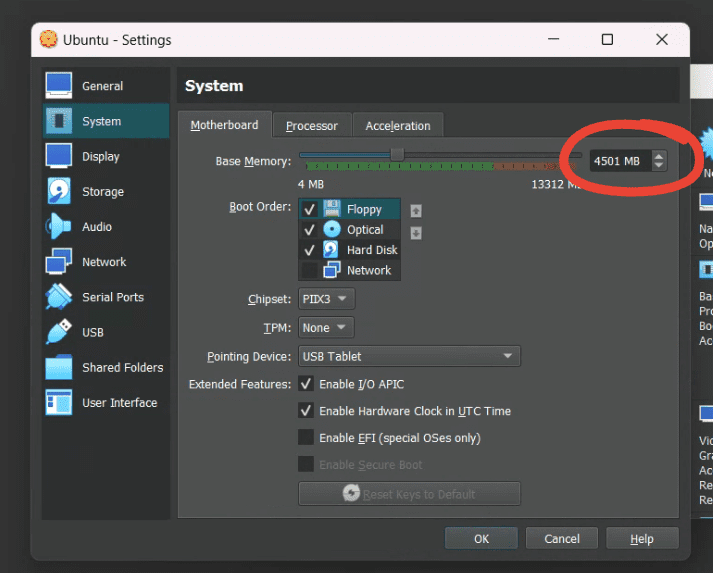
Task: Open the General settings category
Action: 106,86
